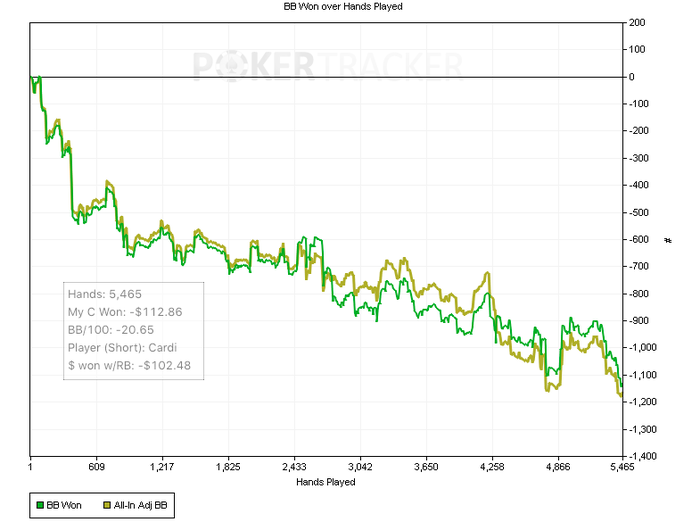Click the chart title BB Won over Hands Played

[343, 7]
